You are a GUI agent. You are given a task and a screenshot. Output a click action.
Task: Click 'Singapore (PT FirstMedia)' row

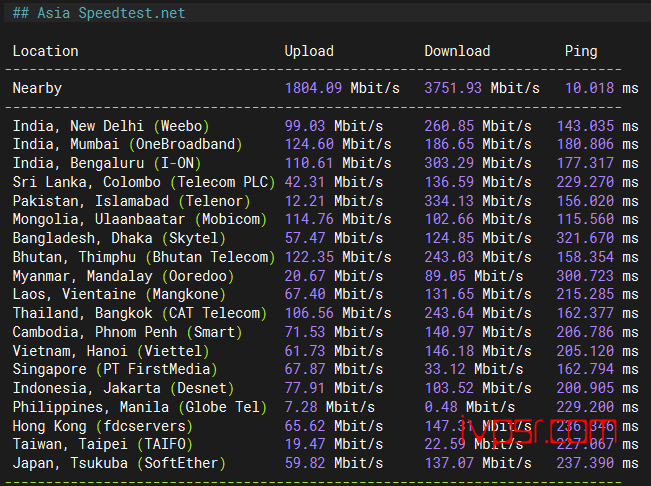(x=115, y=369)
